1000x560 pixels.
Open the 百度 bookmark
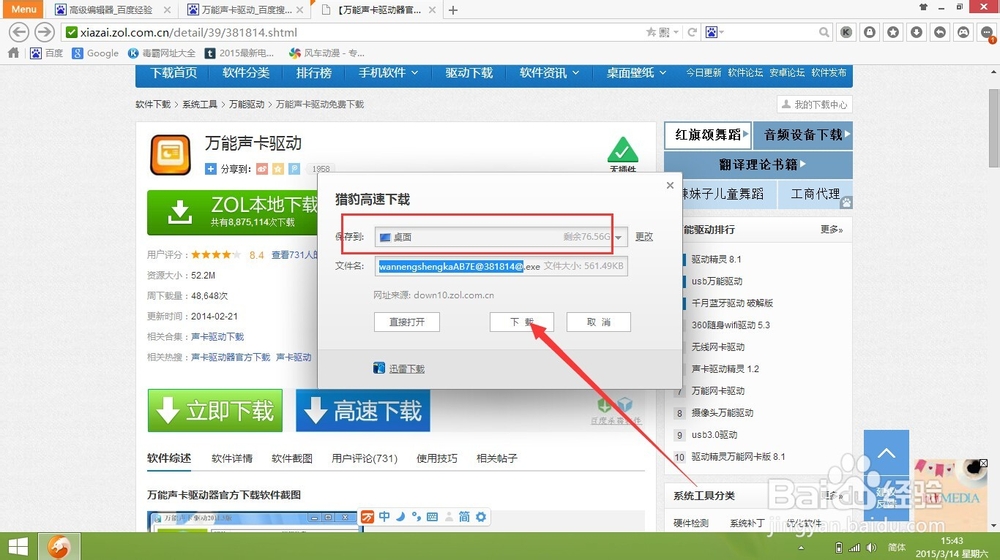click(x=47, y=53)
